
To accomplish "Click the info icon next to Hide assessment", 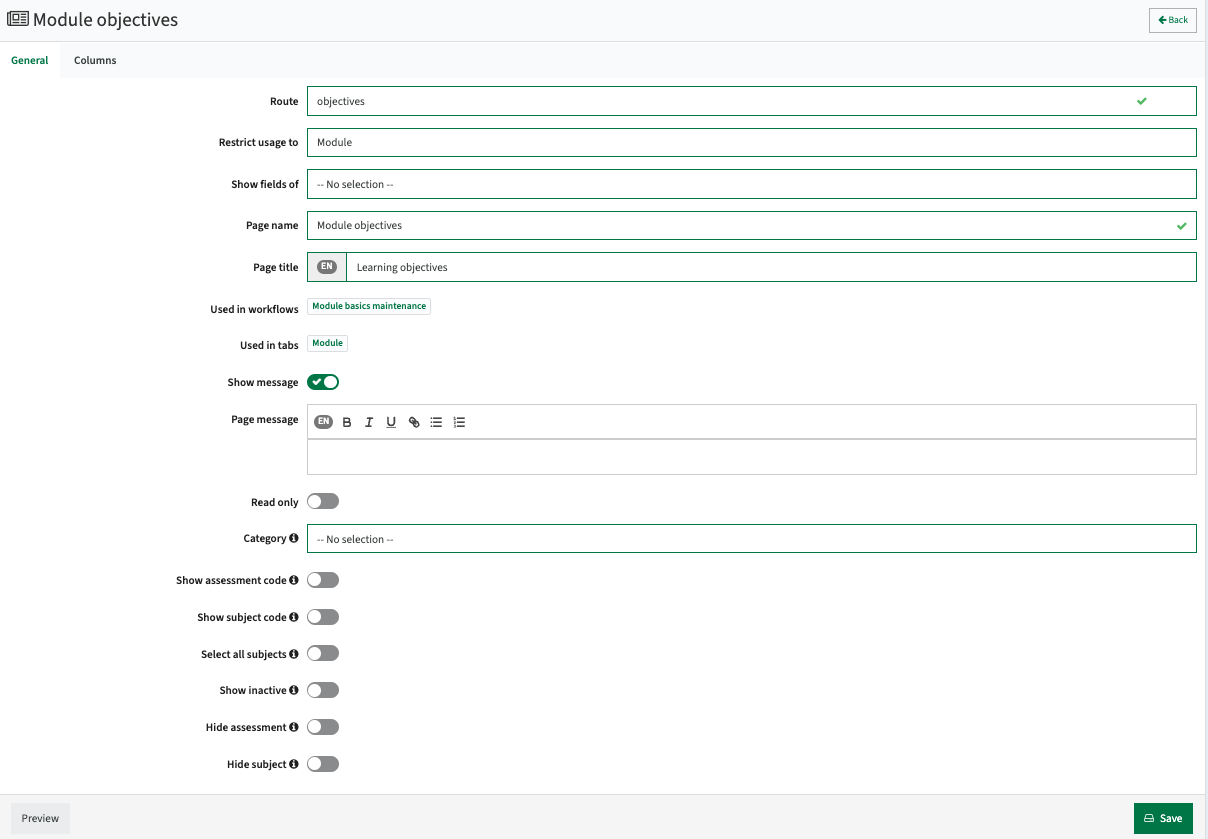I will pyautogui.click(x=294, y=727).
